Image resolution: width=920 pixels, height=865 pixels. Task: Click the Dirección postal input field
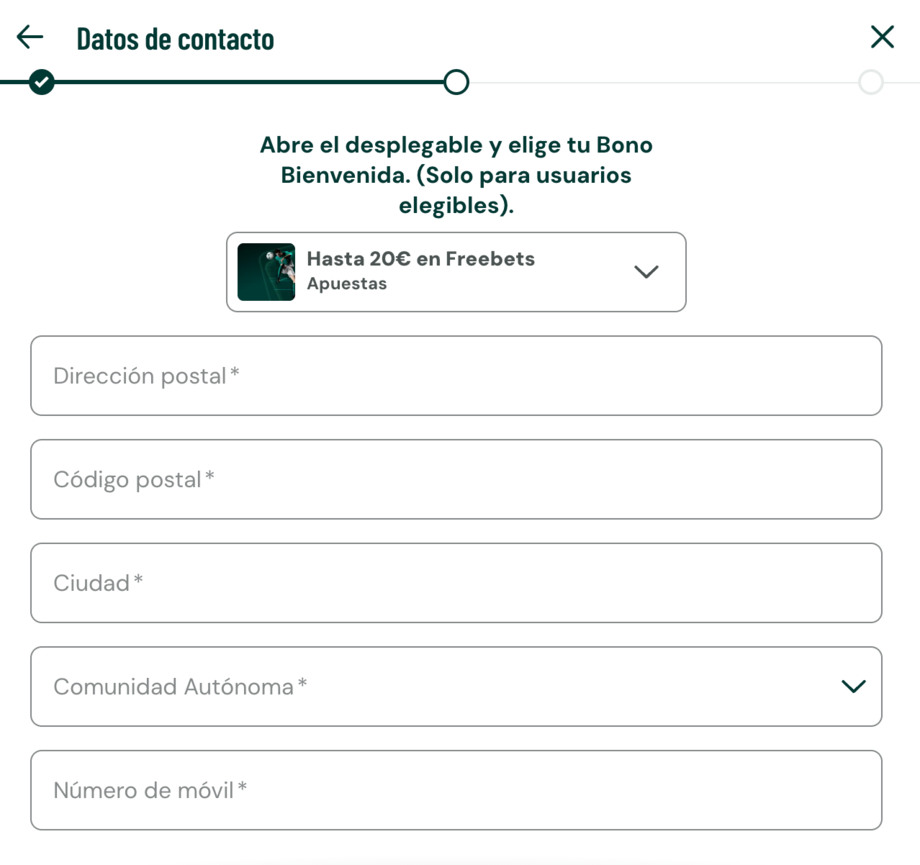click(x=455, y=376)
